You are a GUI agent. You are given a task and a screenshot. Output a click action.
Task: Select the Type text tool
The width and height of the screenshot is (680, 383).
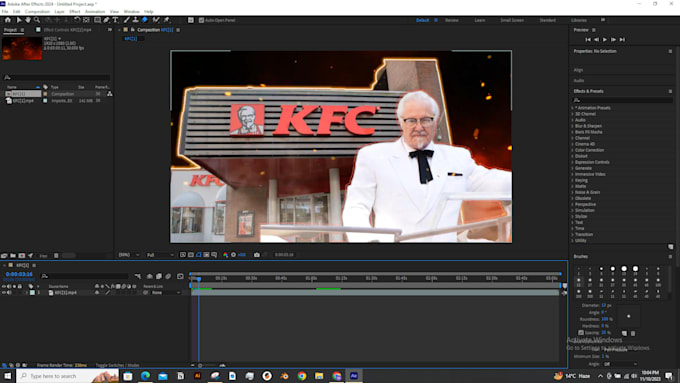(x=115, y=20)
